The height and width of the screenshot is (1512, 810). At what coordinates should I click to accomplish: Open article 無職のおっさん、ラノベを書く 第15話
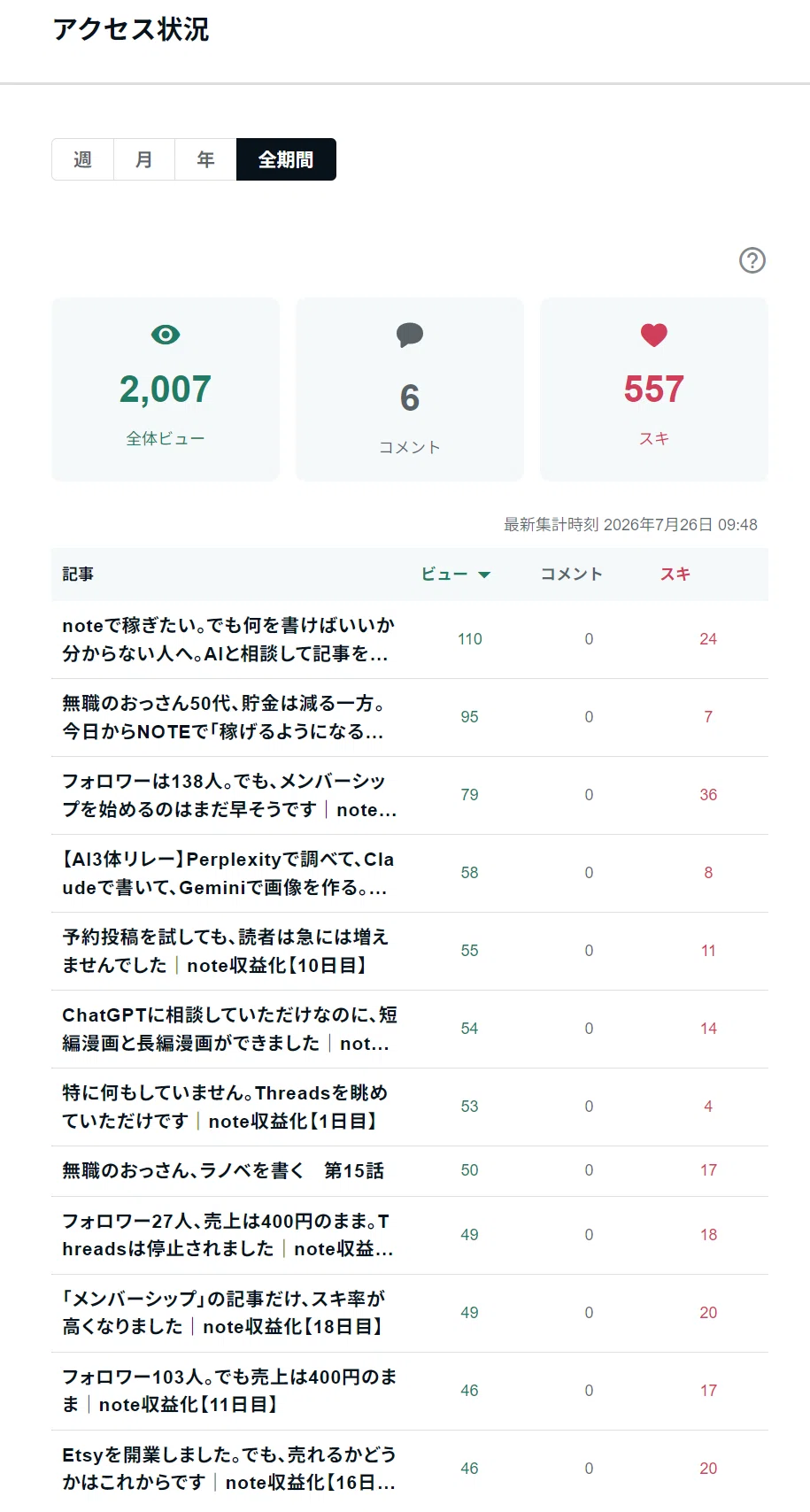tap(223, 1170)
